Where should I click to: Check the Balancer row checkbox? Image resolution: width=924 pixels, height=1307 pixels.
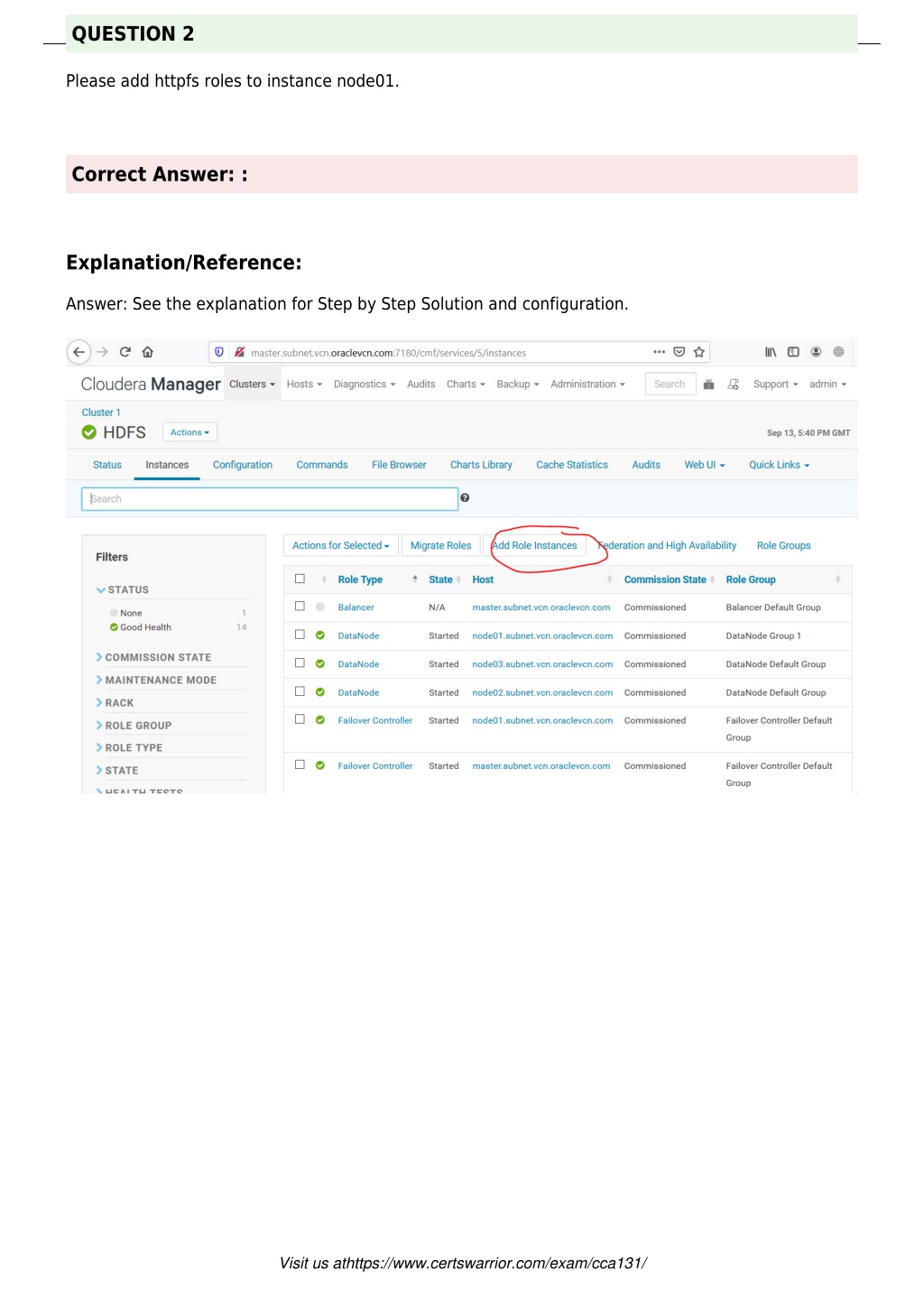(x=300, y=607)
